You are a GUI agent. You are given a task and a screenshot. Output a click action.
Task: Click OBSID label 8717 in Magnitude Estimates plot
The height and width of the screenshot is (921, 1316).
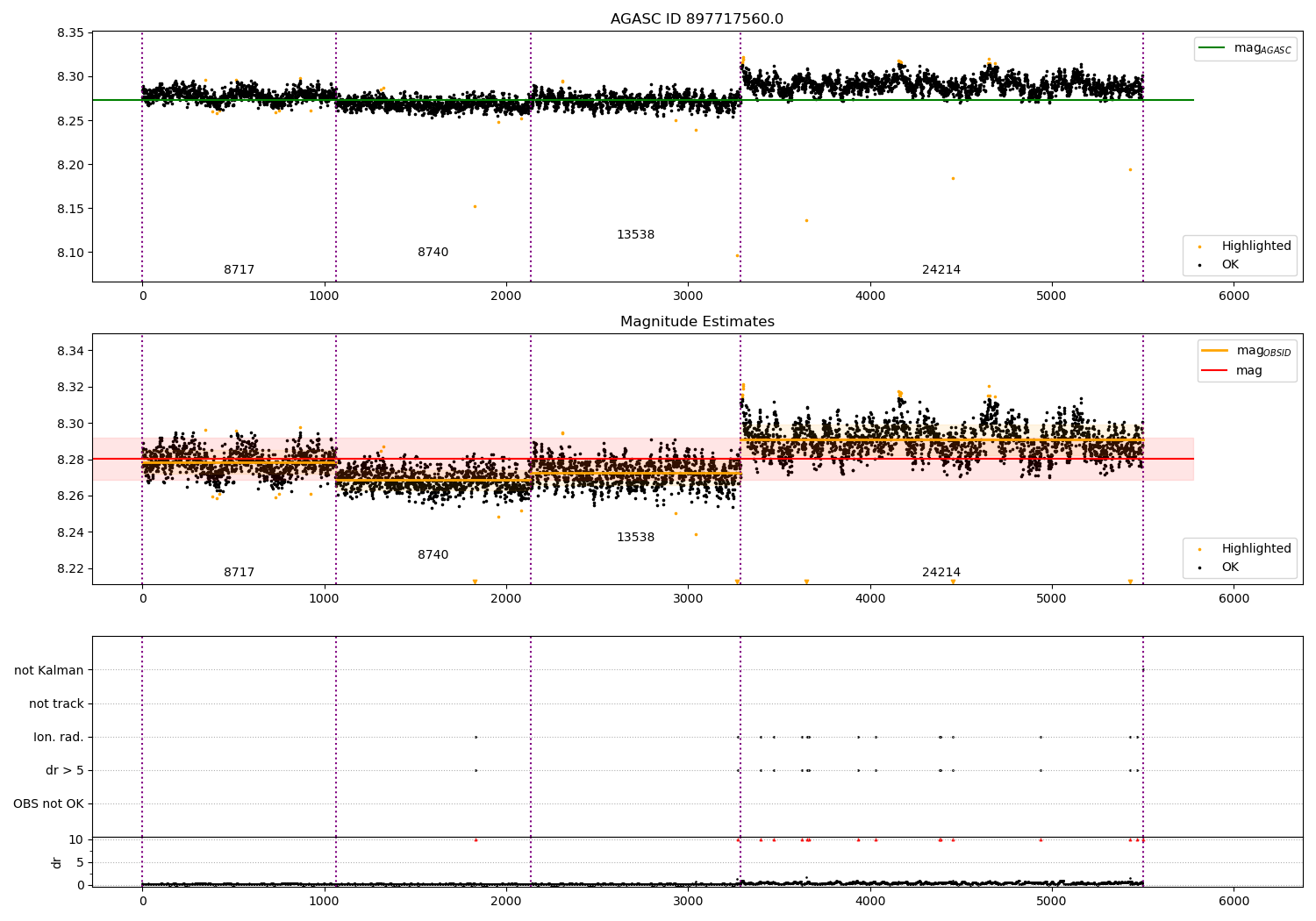tap(239, 573)
